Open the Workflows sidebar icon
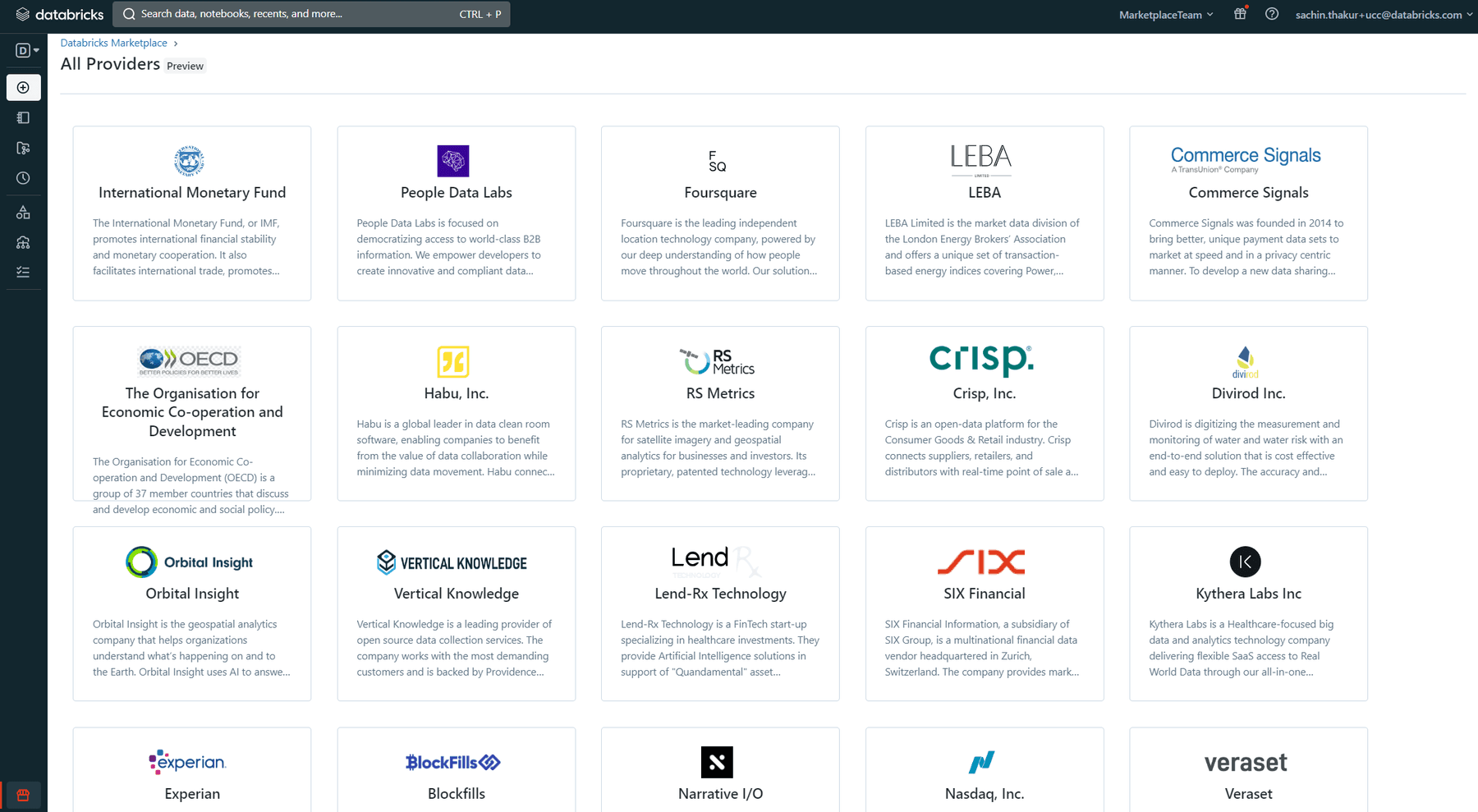Screen dimensions: 1478x812 click(24, 272)
